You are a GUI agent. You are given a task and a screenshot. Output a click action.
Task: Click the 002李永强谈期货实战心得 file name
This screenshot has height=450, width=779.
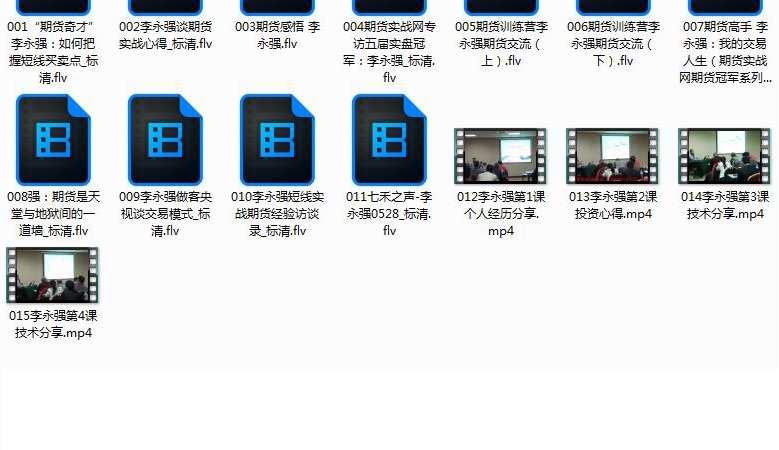[165, 36]
